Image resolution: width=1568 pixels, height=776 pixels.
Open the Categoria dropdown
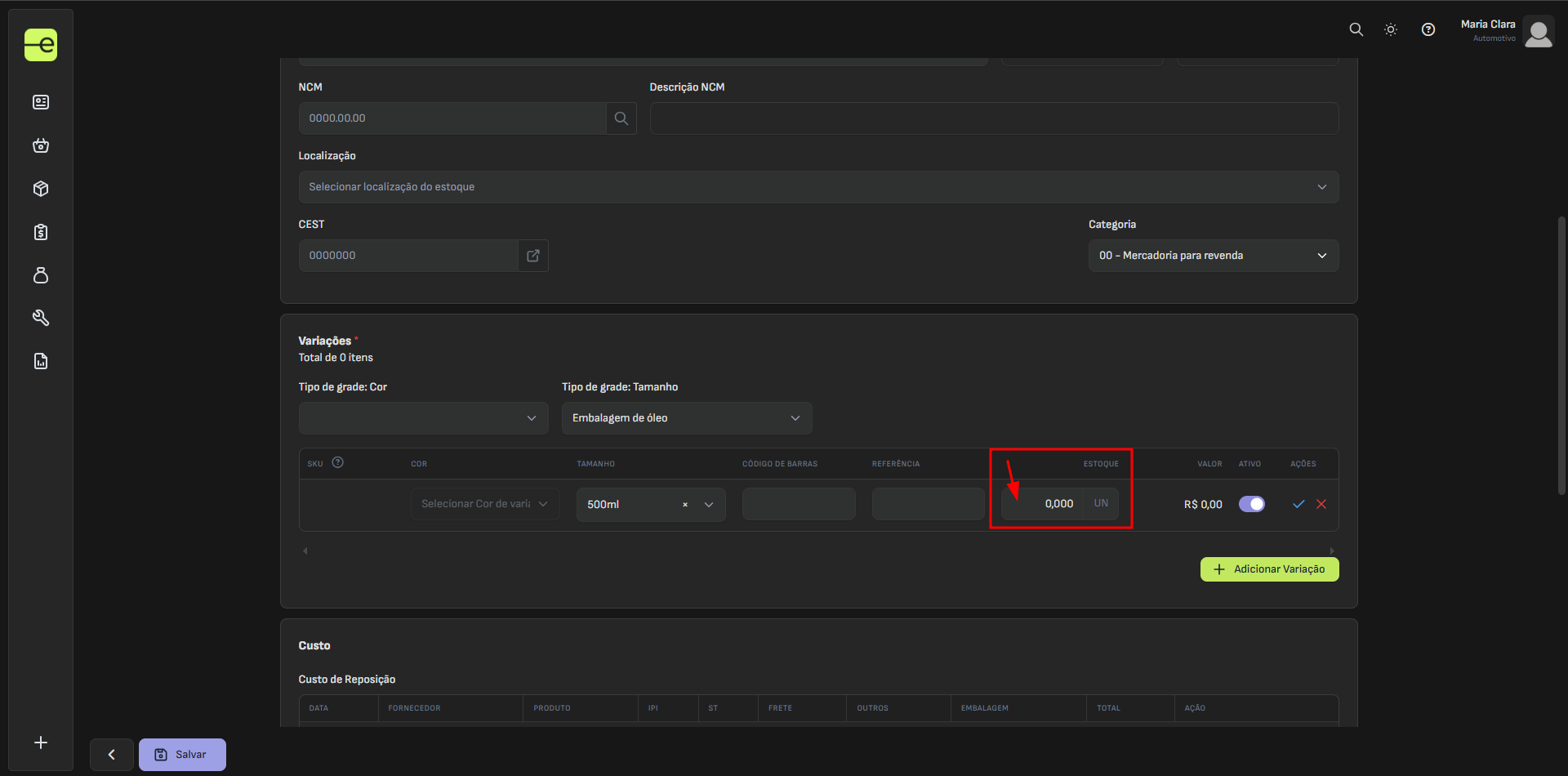click(x=1213, y=256)
